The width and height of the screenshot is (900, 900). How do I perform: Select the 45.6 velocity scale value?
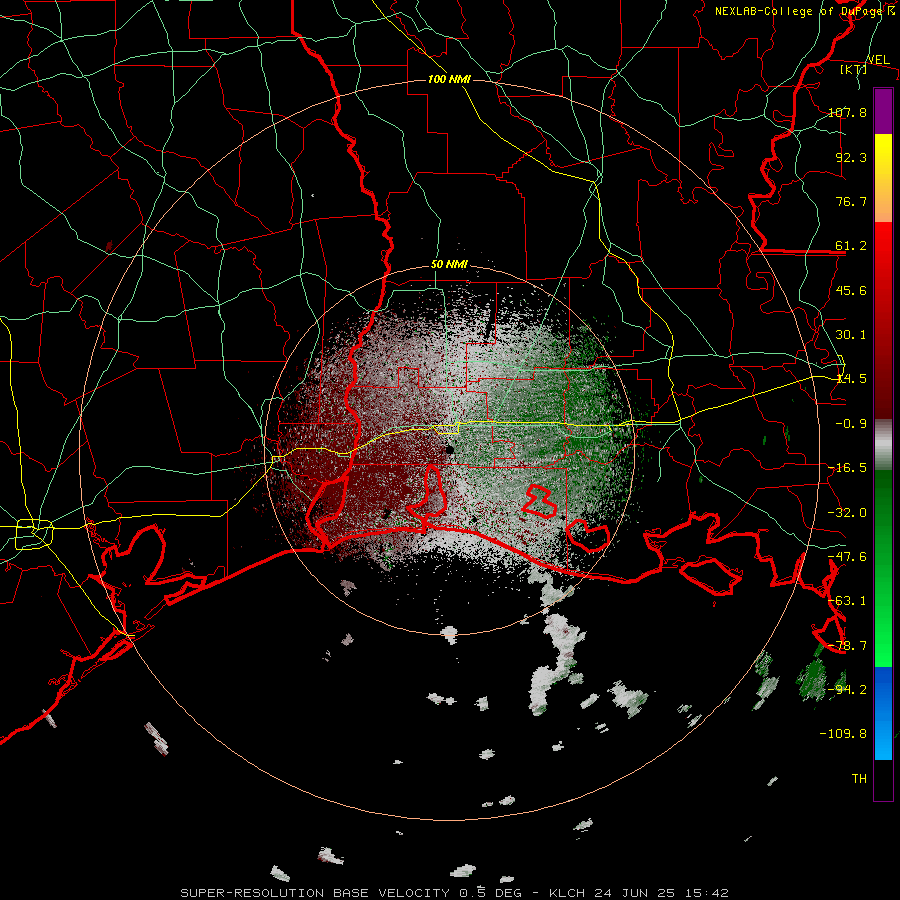point(851,290)
